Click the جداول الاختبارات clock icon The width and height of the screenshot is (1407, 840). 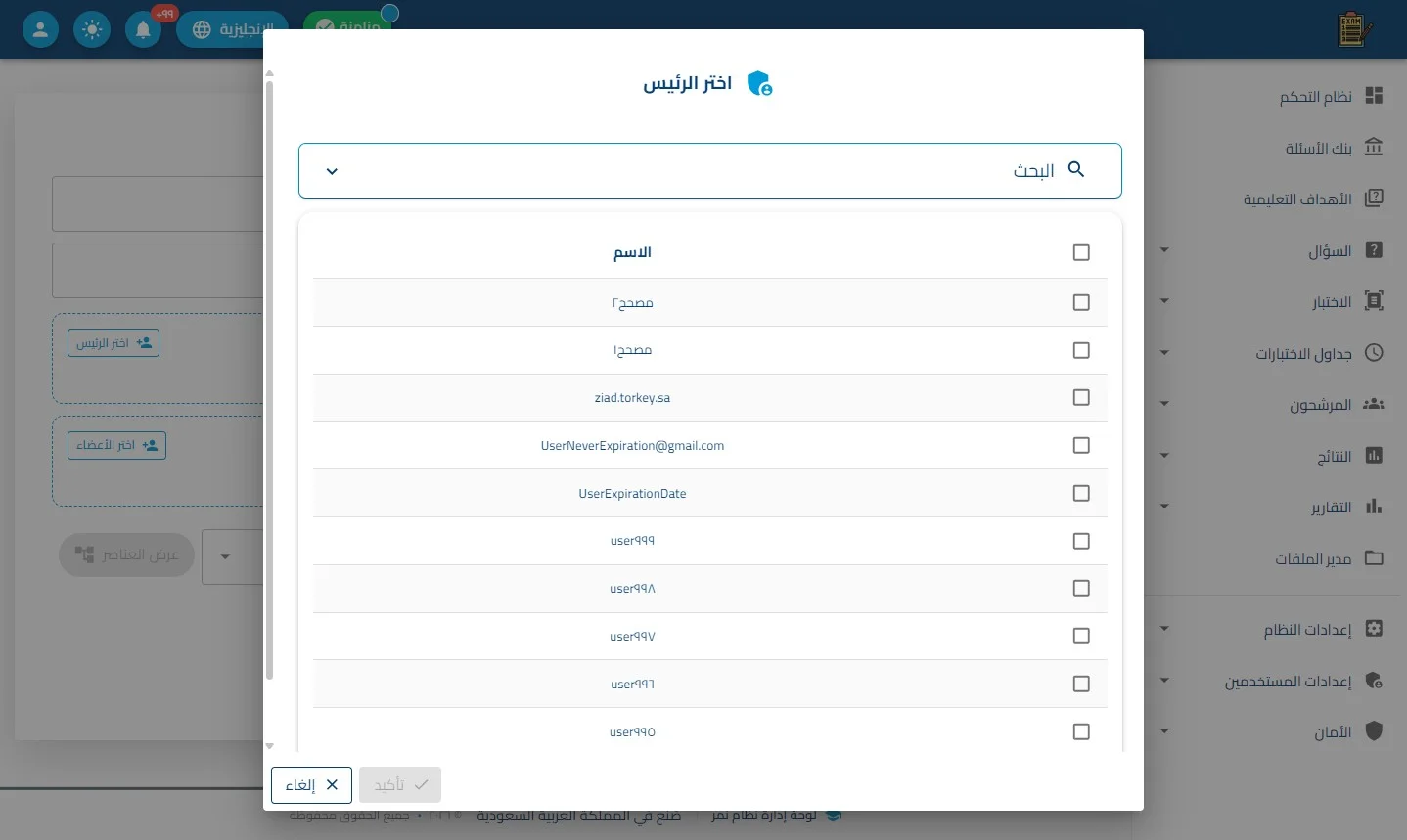pos(1374,352)
